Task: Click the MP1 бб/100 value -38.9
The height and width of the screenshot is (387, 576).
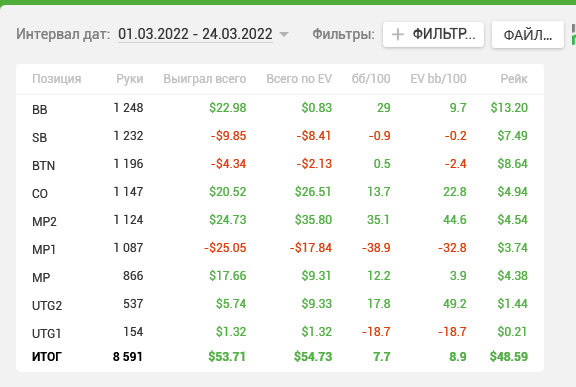Action: click(x=376, y=247)
